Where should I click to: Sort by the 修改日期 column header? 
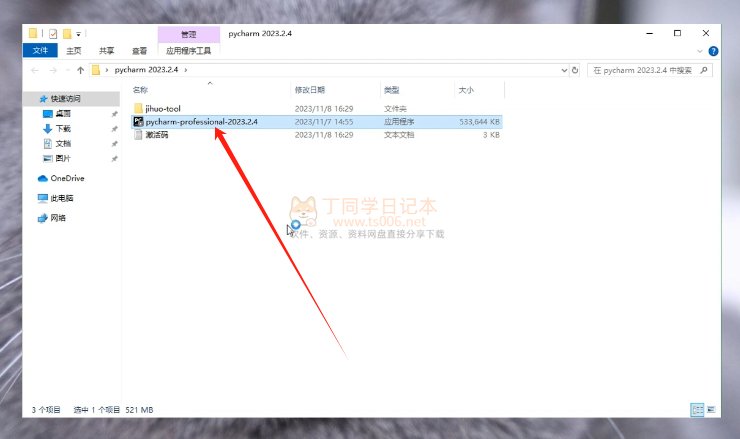click(310, 90)
